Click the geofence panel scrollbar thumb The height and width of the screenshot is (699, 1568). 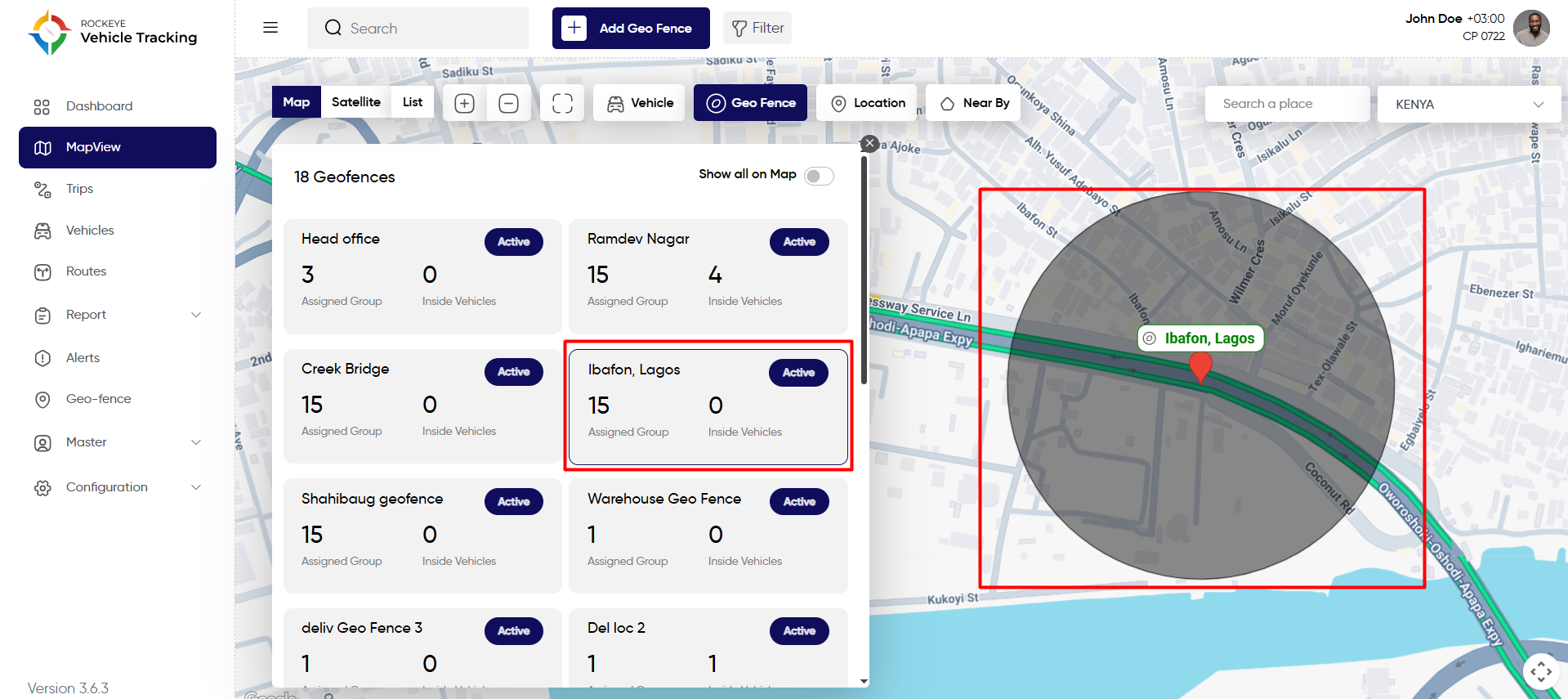point(864,270)
